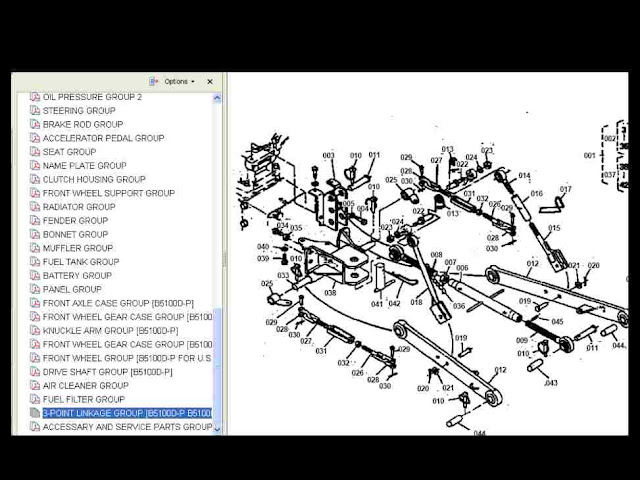Click PDF icon beside FRONT AXLE CASE GROUP
The height and width of the screenshot is (480, 640).
(x=35, y=303)
